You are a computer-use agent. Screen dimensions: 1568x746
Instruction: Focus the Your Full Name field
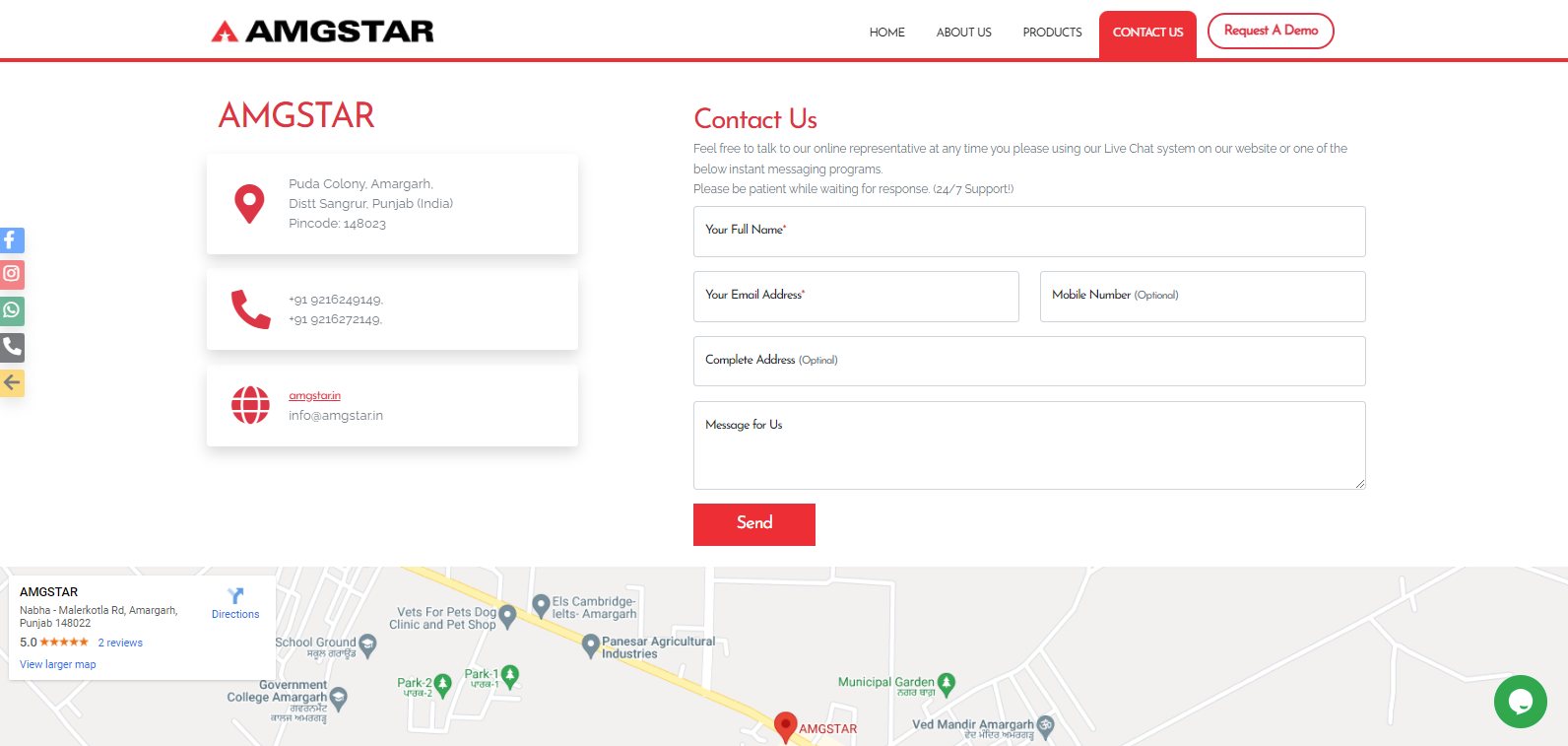pos(1029,232)
